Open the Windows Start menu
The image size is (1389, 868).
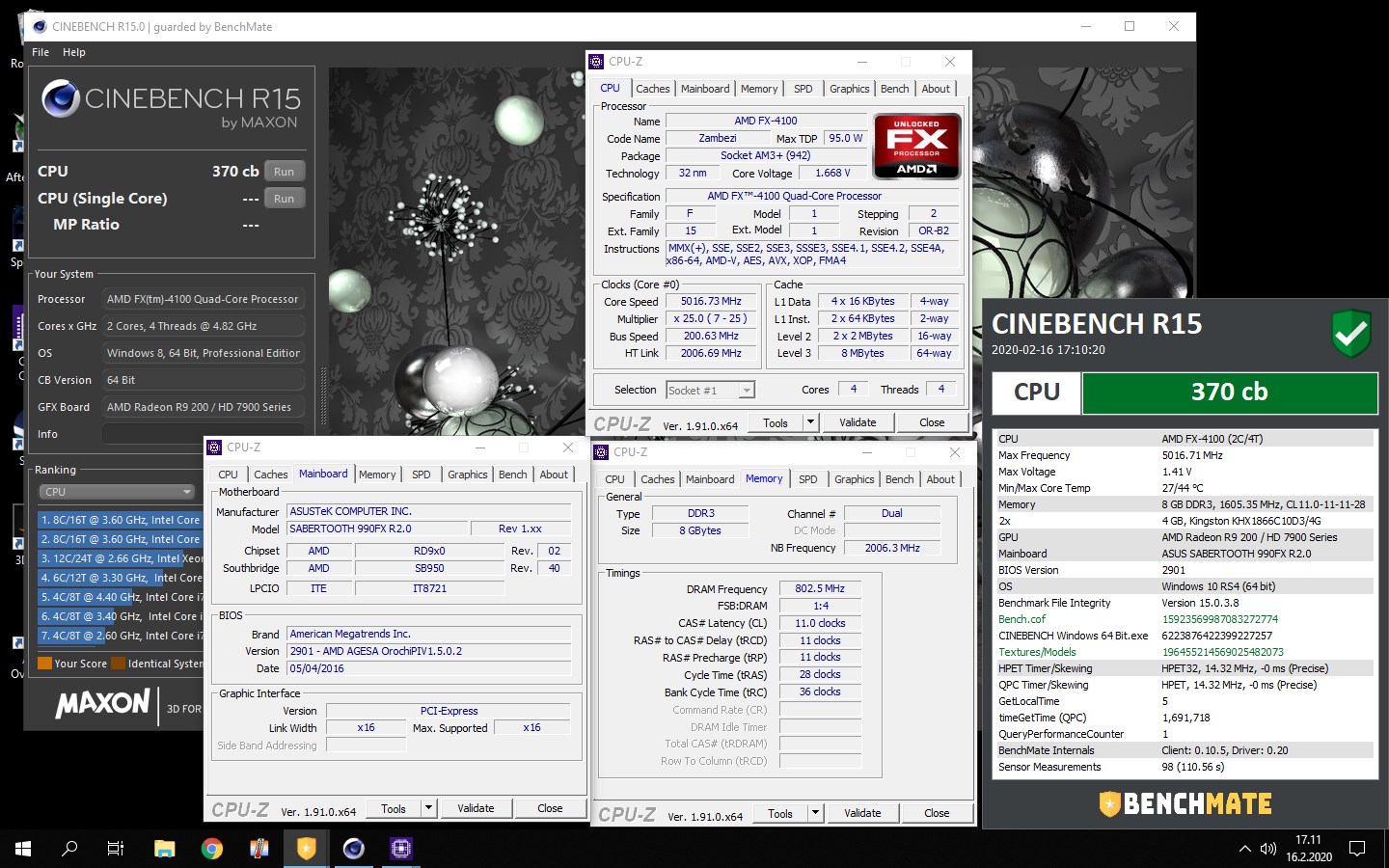point(23,849)
